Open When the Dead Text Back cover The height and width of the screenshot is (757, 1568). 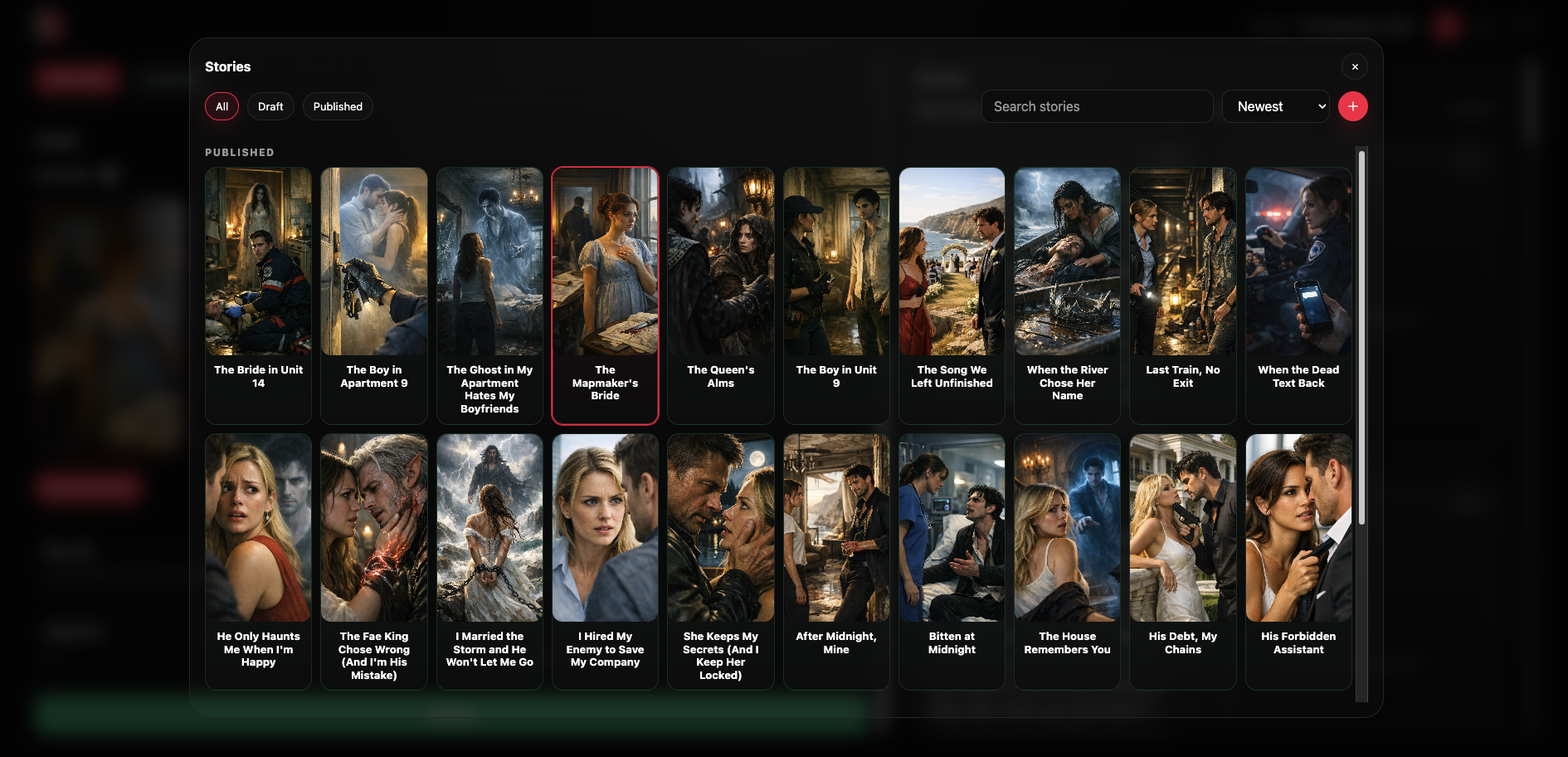[1298, 261]
